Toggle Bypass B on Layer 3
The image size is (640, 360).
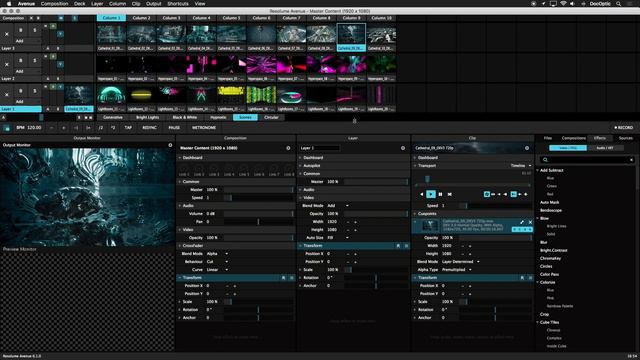coord(21,30)
